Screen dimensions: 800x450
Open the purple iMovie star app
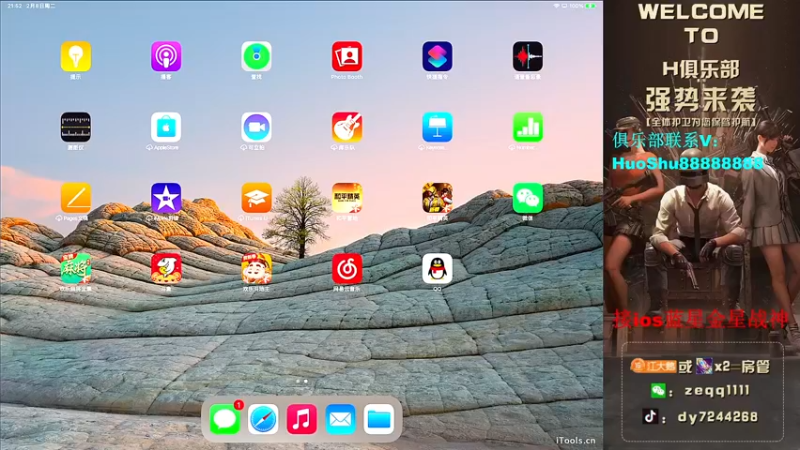[166, 198]
